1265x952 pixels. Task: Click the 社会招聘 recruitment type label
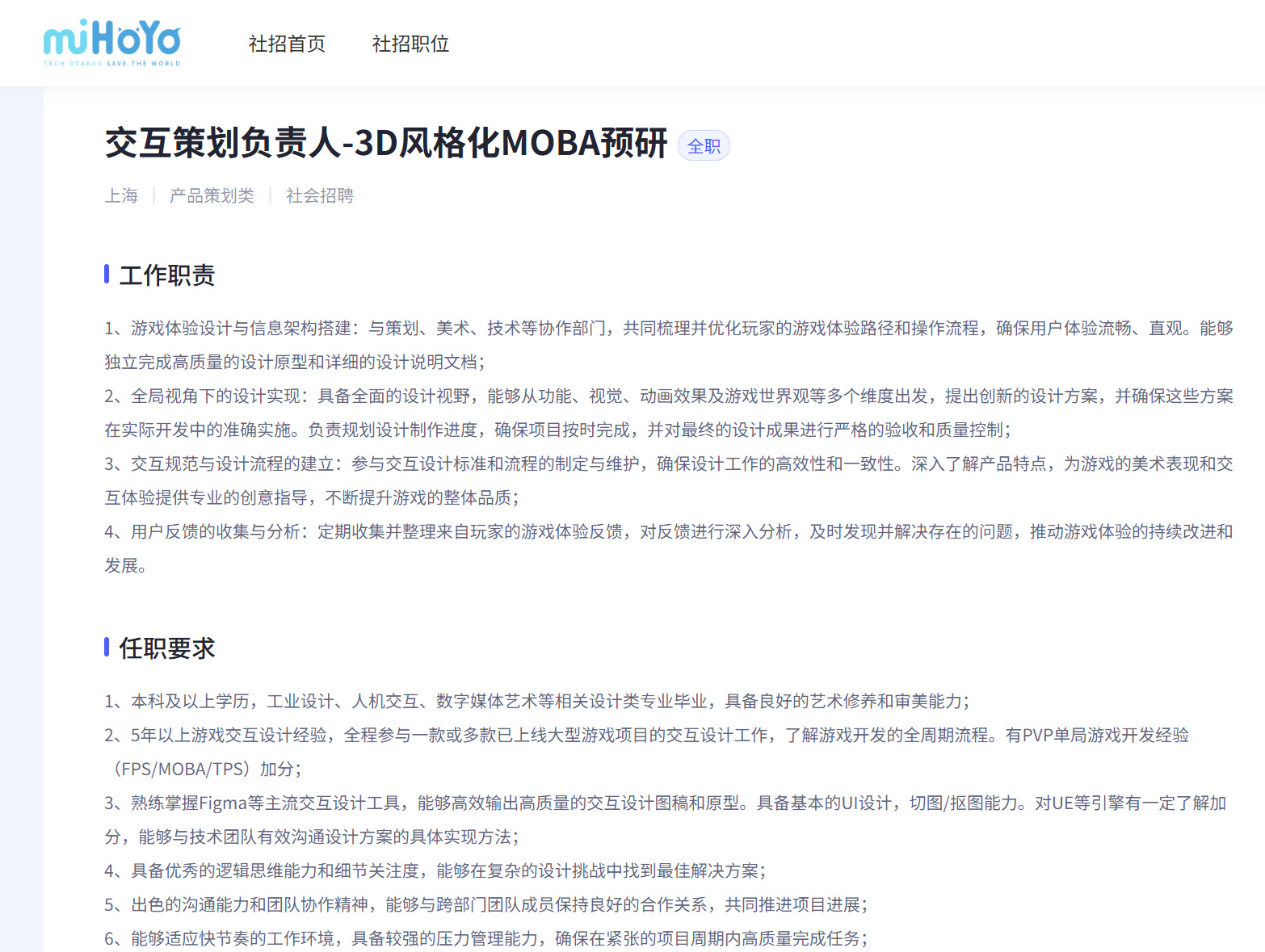(x=319, y=195)
